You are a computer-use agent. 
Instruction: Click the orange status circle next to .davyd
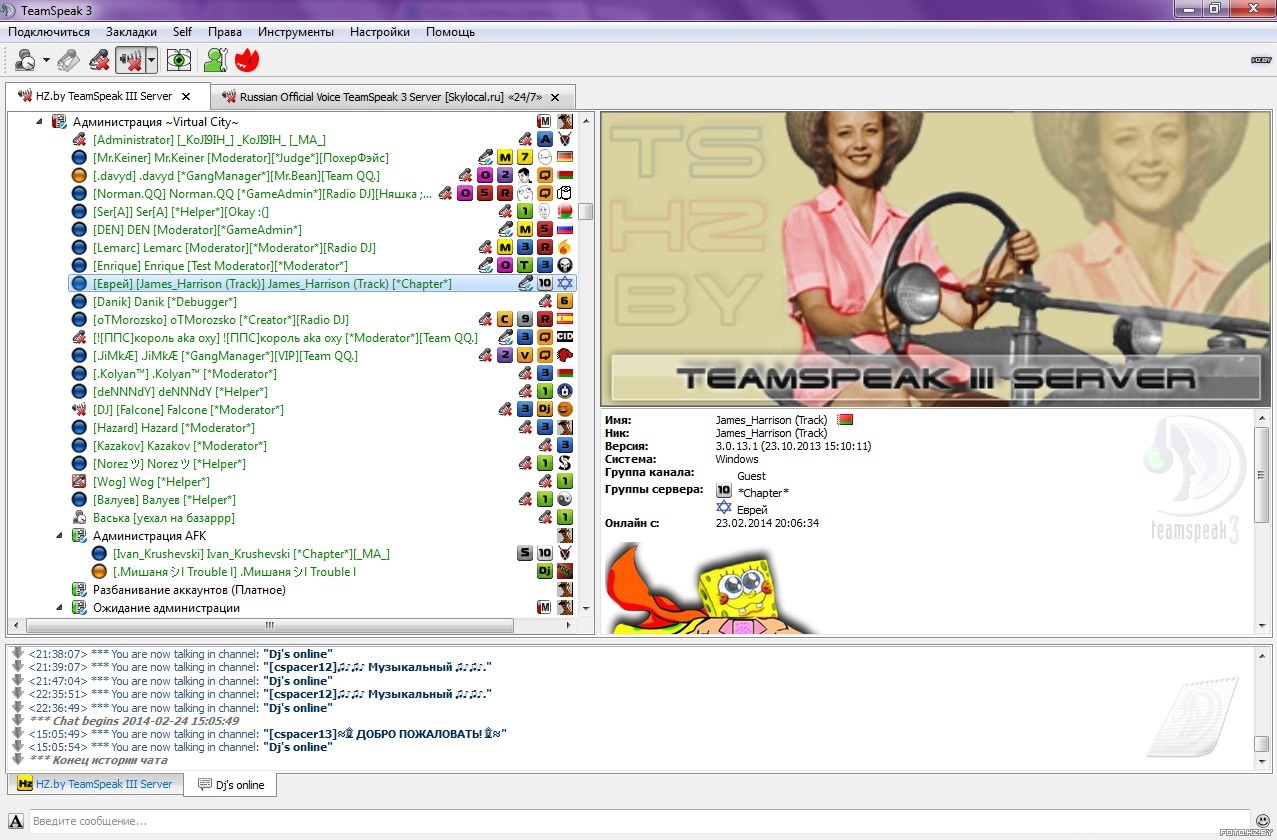coord(80,176)
